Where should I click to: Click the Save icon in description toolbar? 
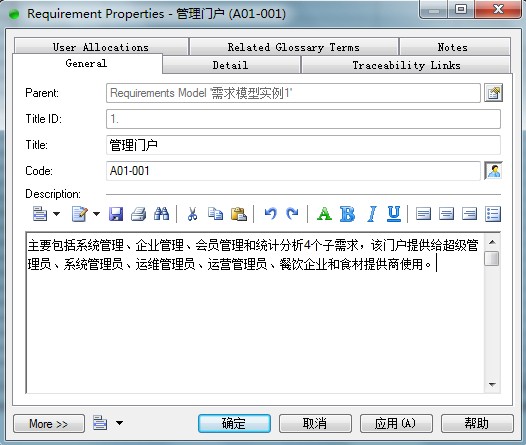coord(116,214)
